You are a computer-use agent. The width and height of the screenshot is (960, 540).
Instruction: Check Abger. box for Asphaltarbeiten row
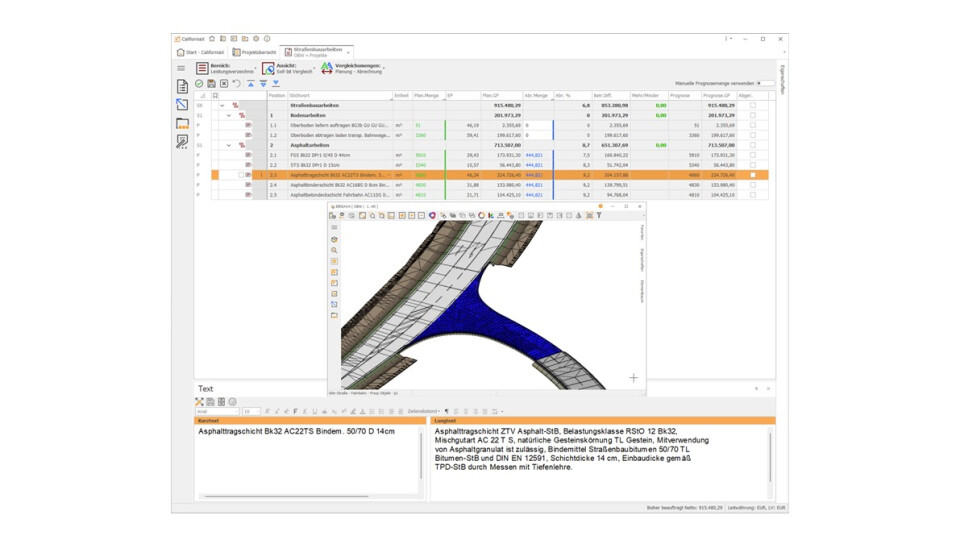pos(753,145)
